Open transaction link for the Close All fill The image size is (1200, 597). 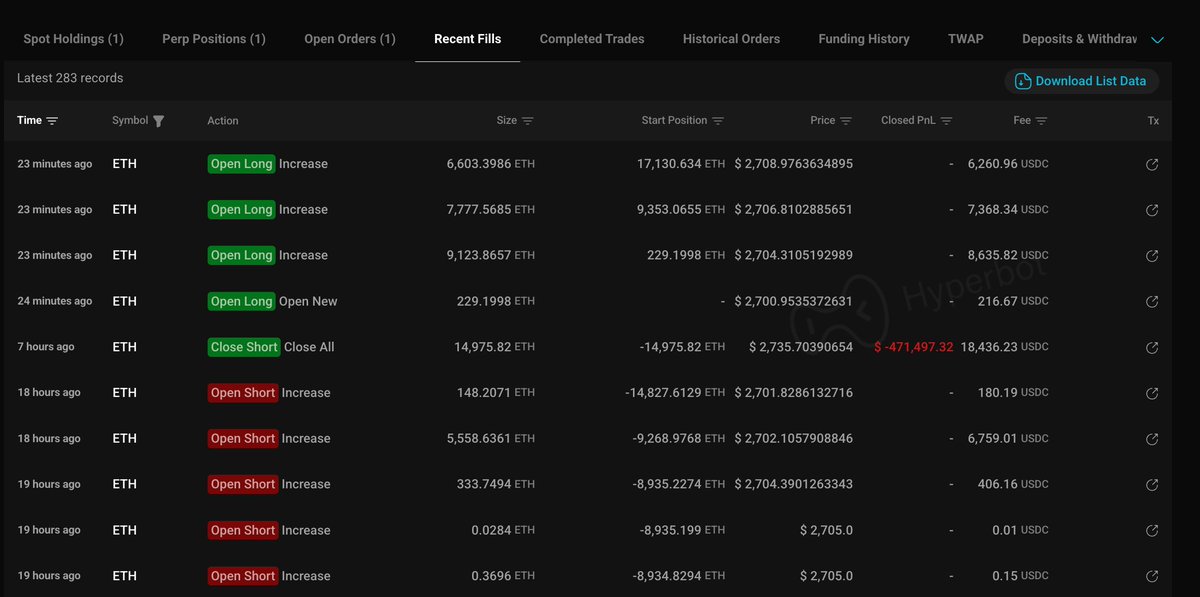[x=1152, y=347]
